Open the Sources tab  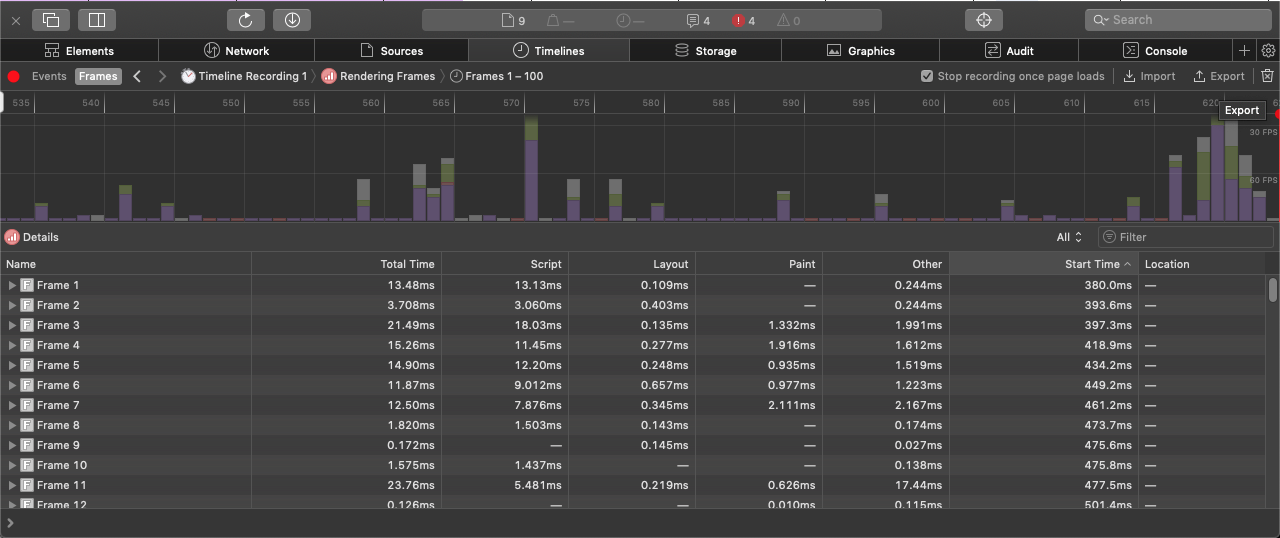click(x=391, y=50)
